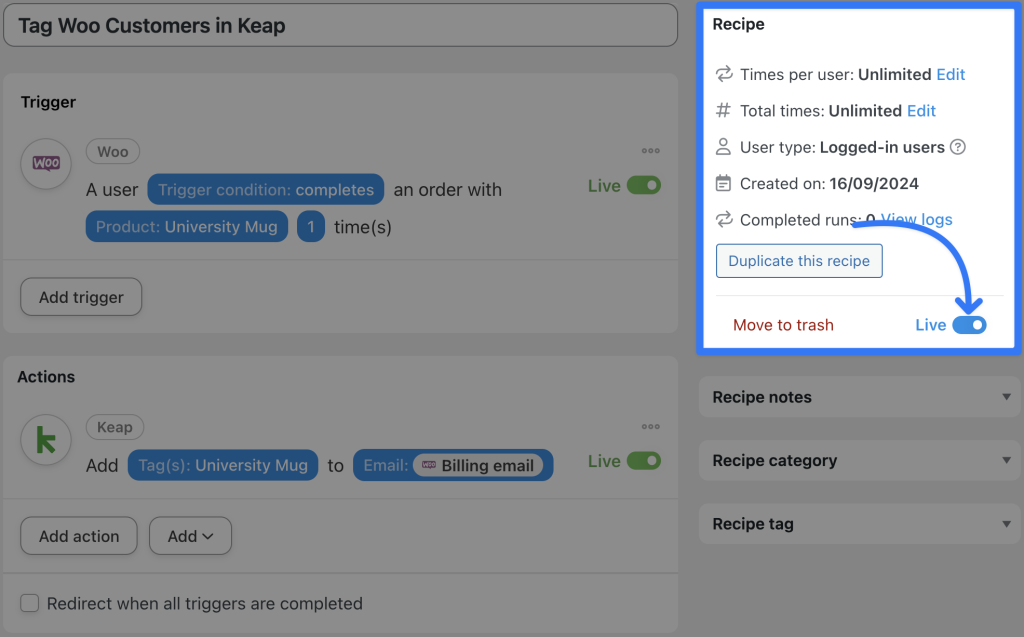Click the user icon next to User type

pos(722,147)
